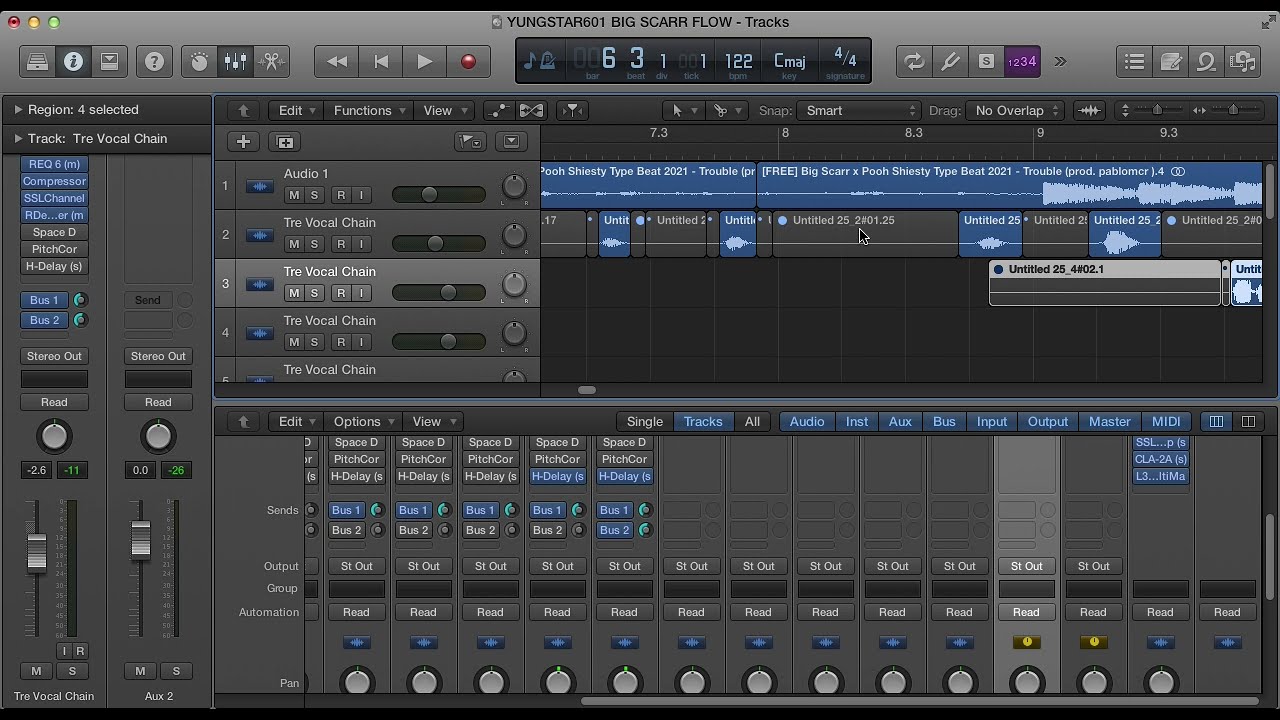
Task: Record-enable track 2 Tre Vocal Chain
Action: pos(341,244)
